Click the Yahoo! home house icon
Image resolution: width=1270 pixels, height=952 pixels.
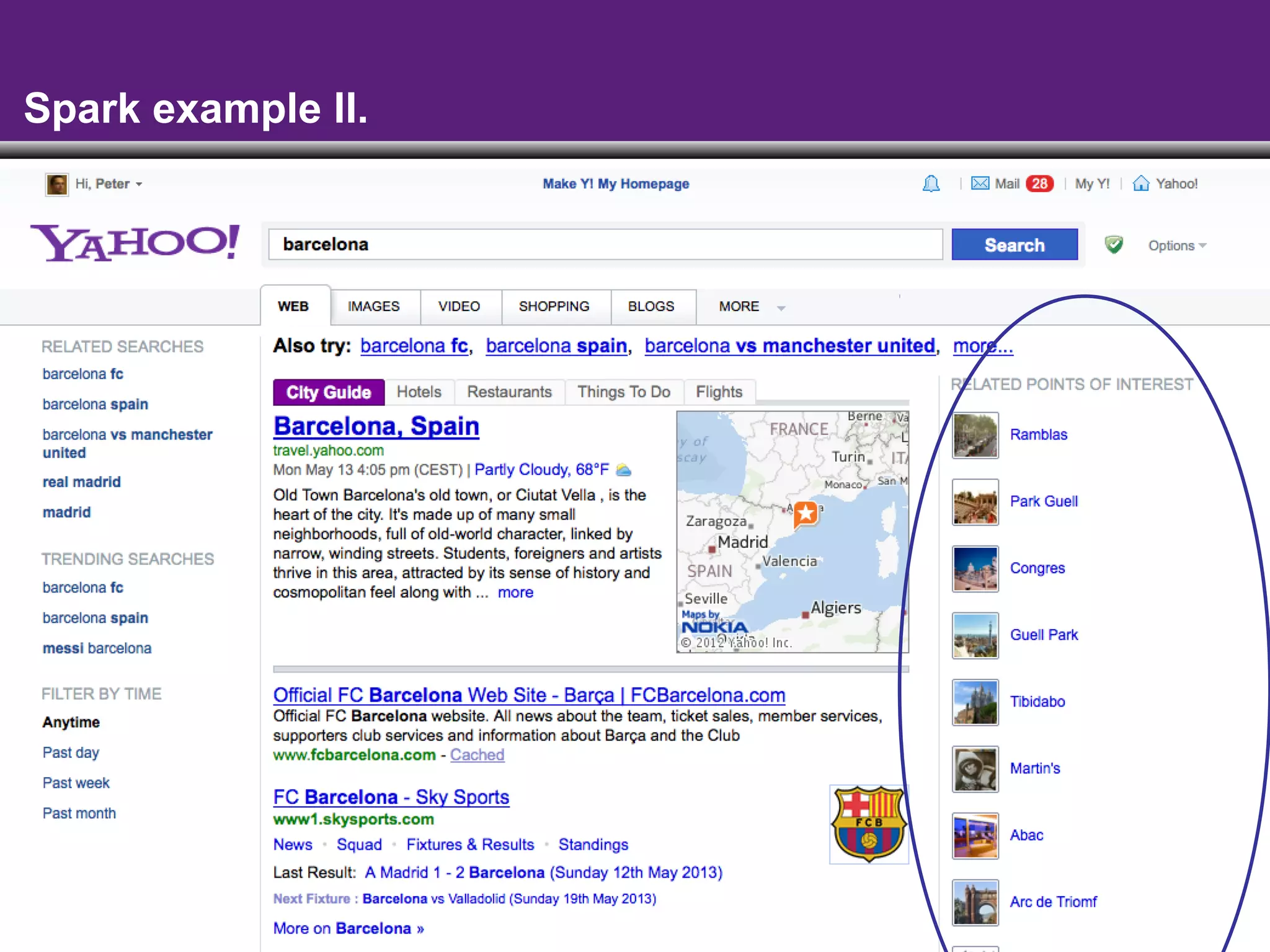[1140, 183]
